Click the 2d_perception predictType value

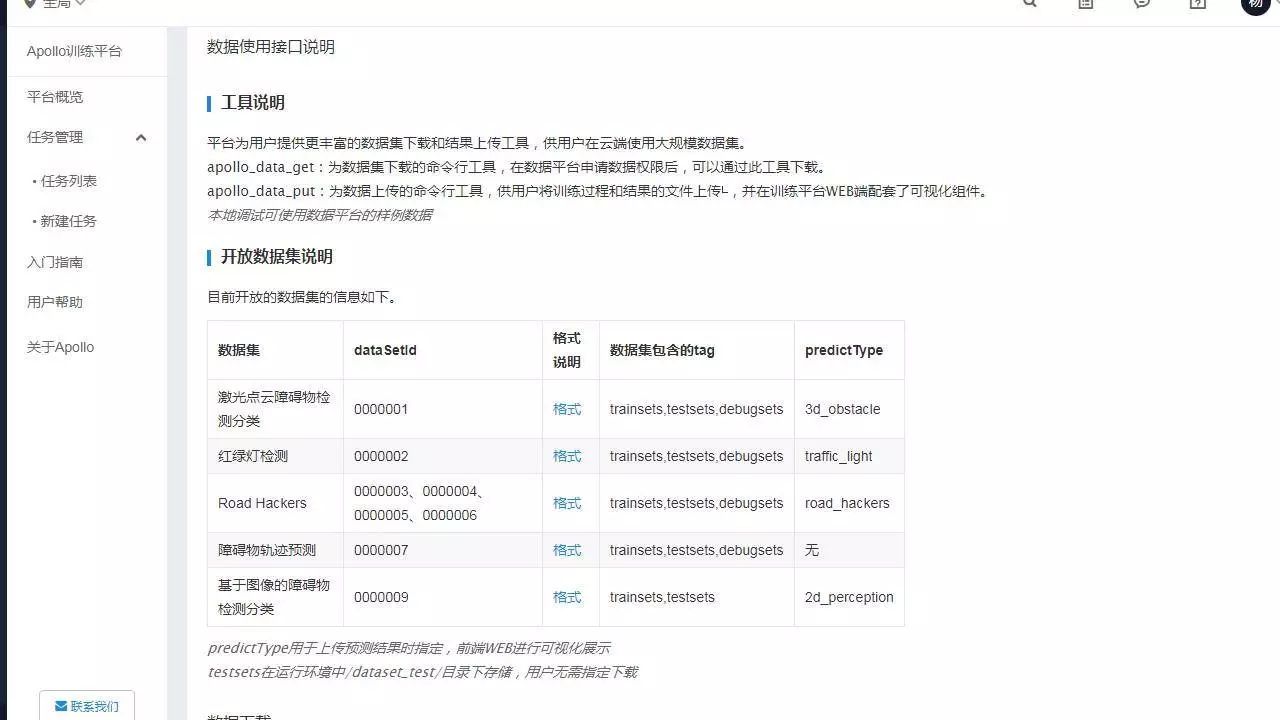849,597
